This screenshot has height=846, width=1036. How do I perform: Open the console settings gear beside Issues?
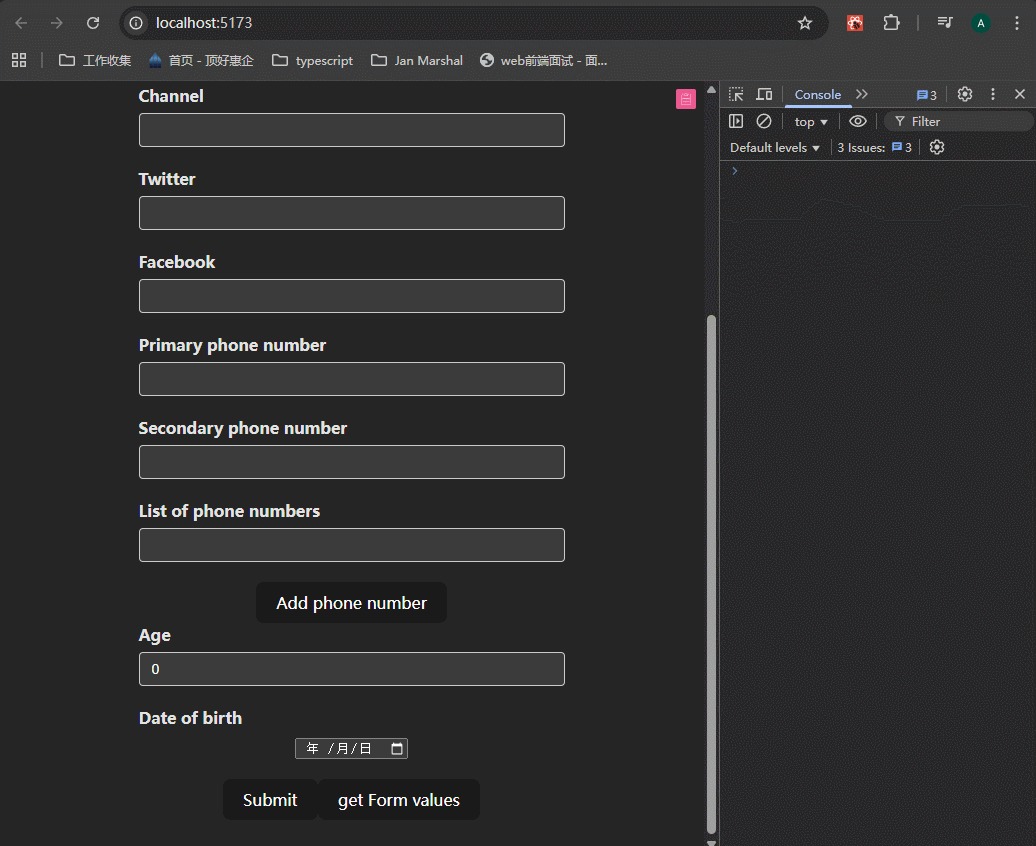tap(936, 147)
